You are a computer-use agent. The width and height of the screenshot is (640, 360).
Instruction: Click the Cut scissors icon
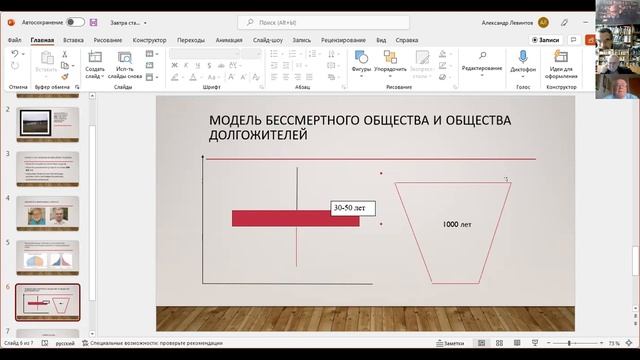64,54
